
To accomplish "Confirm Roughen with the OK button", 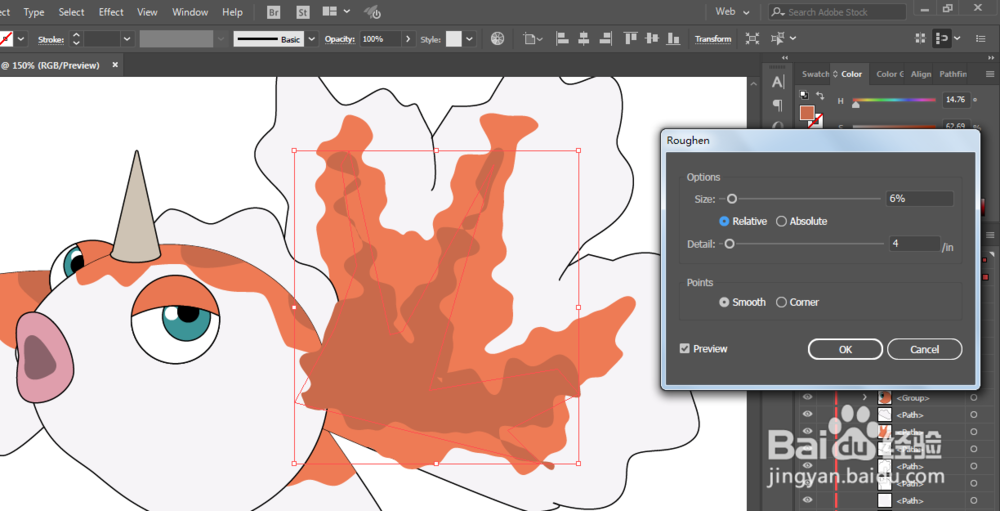I will coord(845,349).
